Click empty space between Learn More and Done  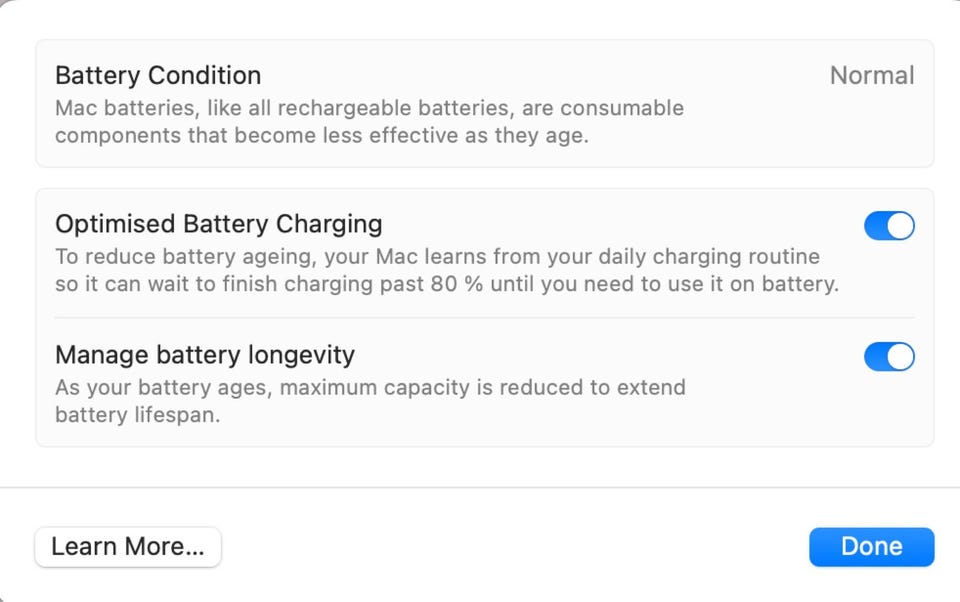pos(515,547)
